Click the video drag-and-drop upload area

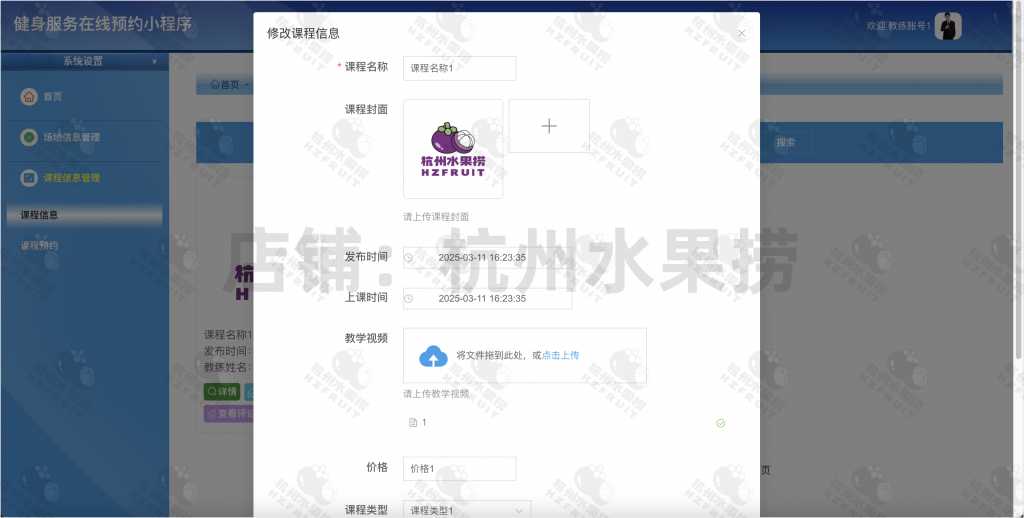point(525,355)
